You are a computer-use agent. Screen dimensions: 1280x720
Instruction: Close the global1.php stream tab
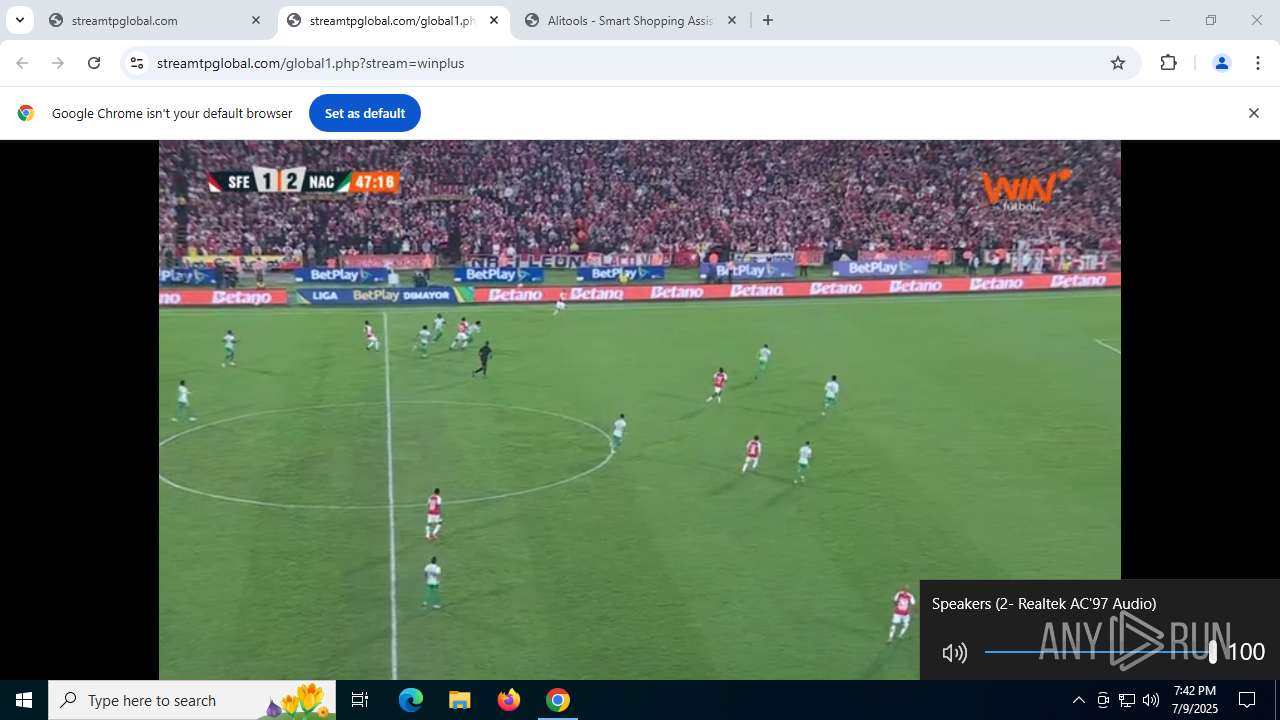click(x=494, y=20)
